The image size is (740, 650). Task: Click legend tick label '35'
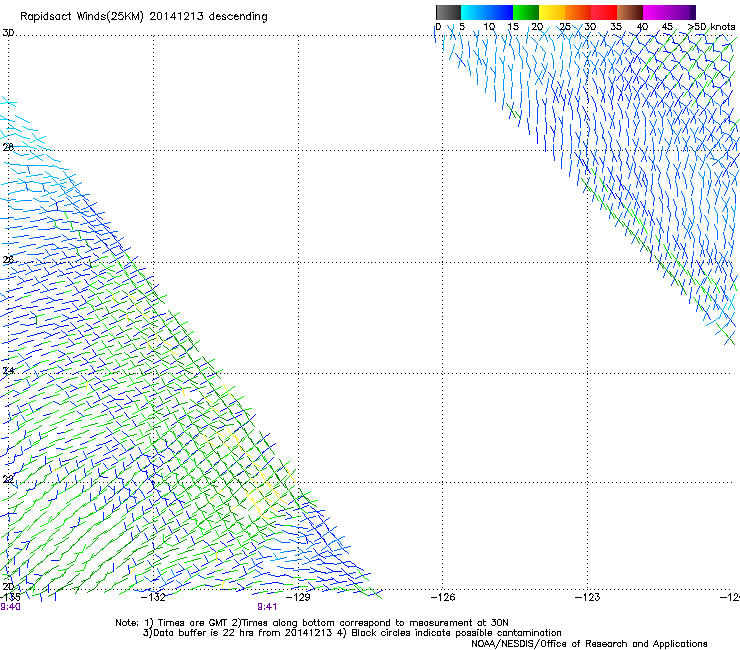616,27
